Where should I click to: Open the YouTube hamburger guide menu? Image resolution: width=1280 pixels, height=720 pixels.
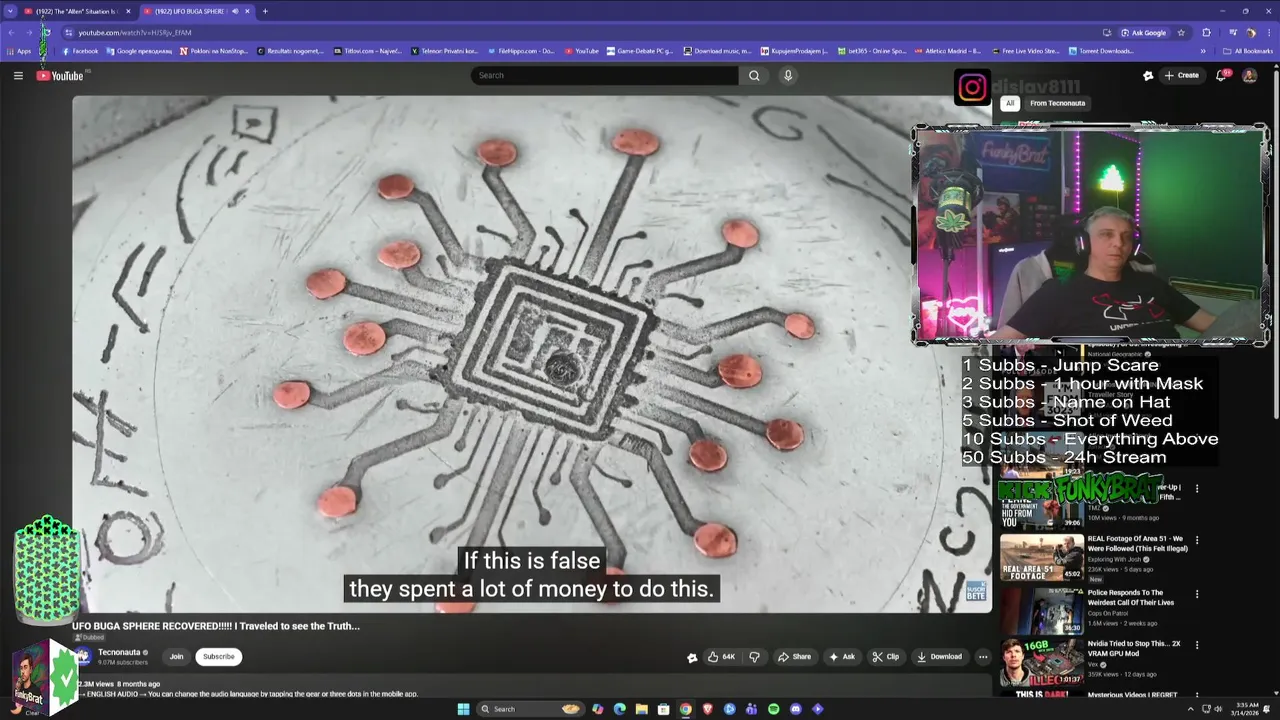[x=18, y=75]
